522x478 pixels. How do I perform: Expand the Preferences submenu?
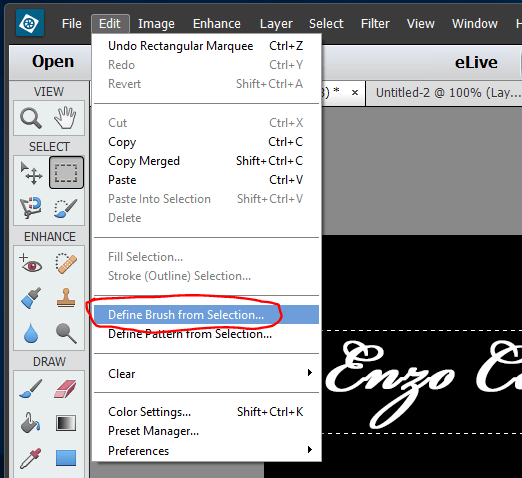[x=206, y=451]
